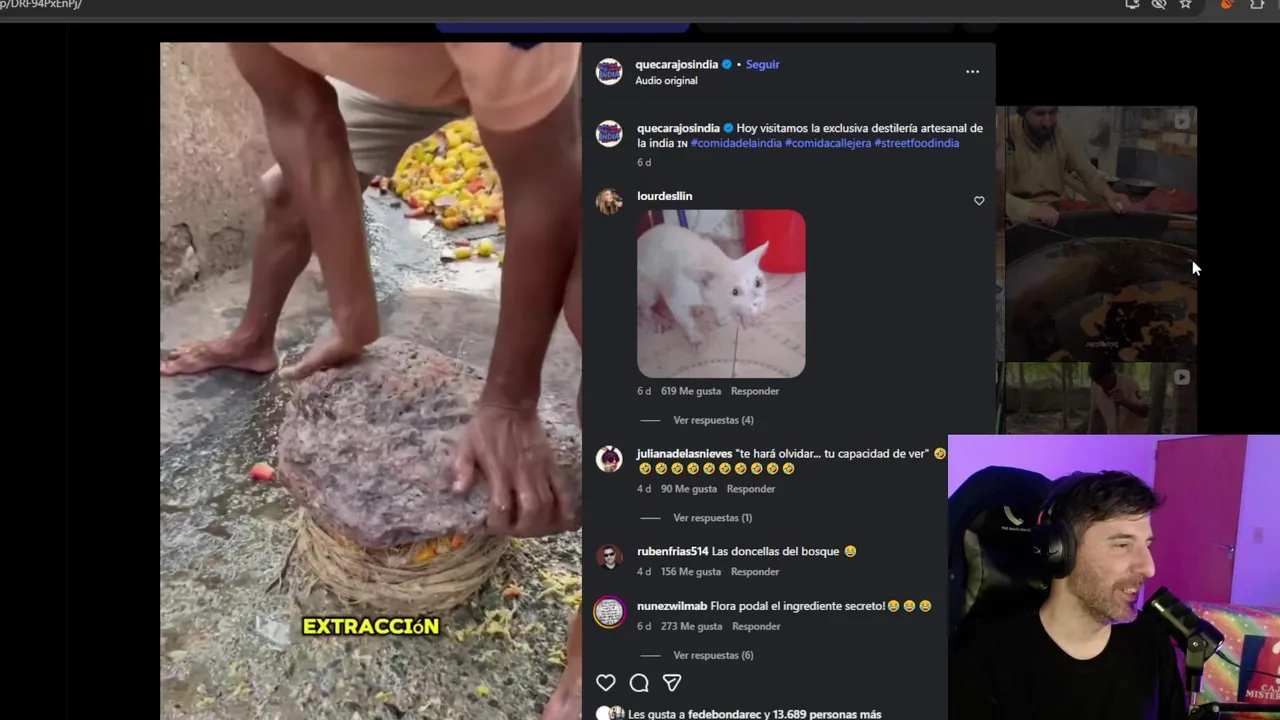
Task: Open the cat GIF in lourdesllin's comment
Action: pyautogui.click(x=721, y=294)
